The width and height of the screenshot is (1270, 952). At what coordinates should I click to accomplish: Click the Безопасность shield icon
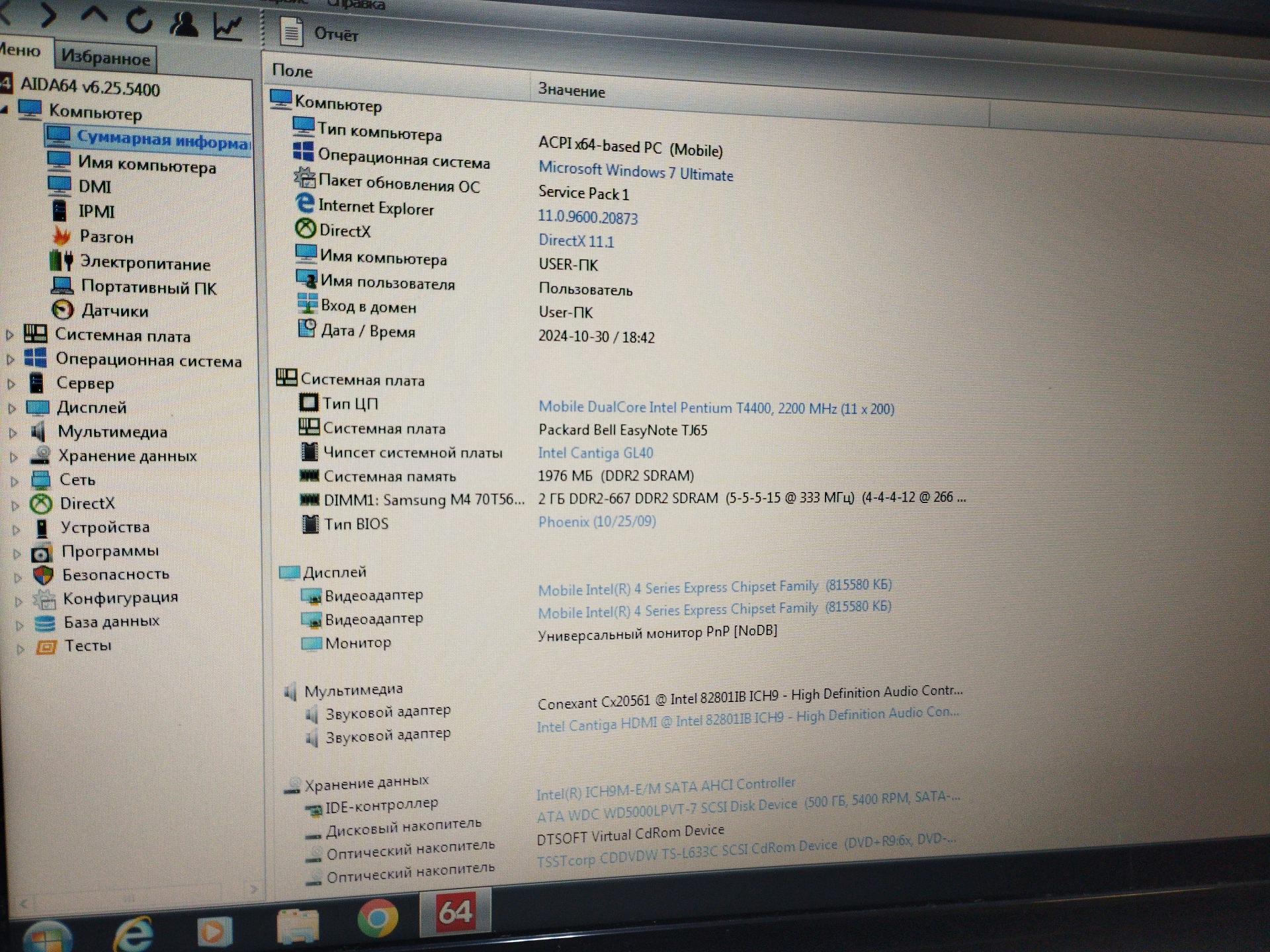click(x=43, y=575)
